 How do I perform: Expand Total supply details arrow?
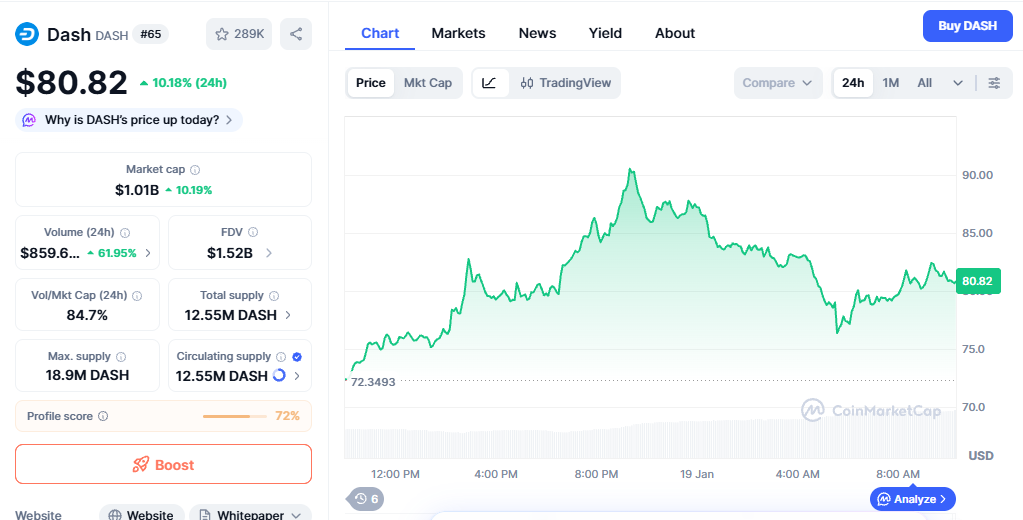(288, 315)
